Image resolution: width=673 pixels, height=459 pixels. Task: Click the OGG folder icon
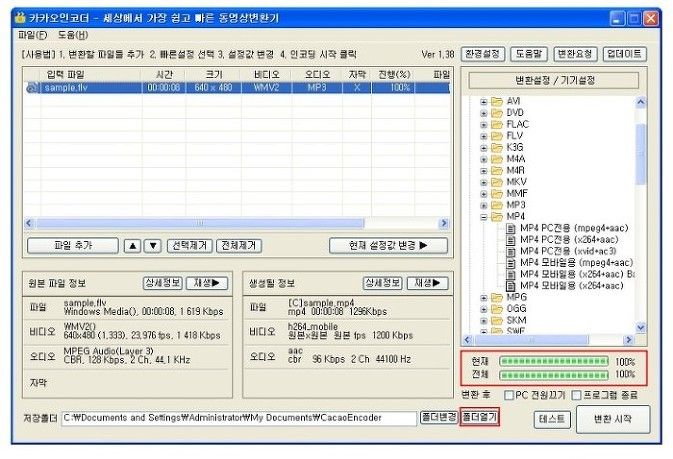click(x=497, y=309)
